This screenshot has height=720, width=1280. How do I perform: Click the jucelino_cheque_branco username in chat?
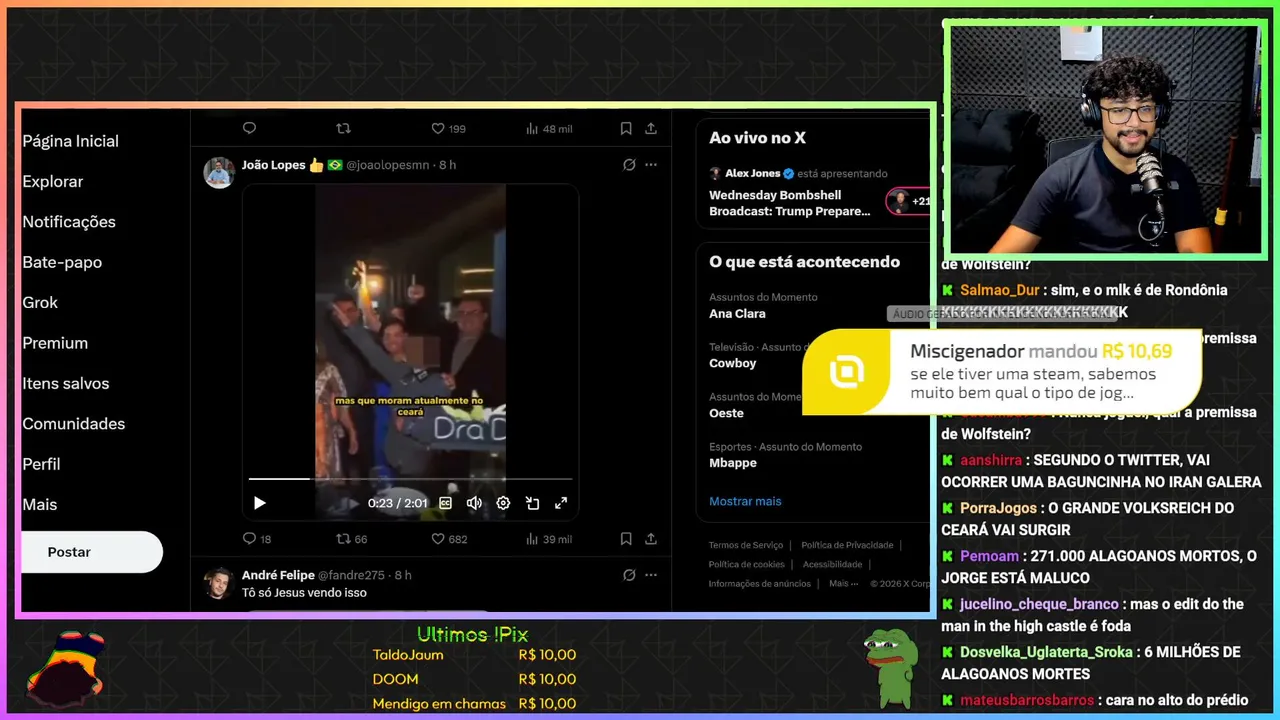click(x=1040, y=604)
